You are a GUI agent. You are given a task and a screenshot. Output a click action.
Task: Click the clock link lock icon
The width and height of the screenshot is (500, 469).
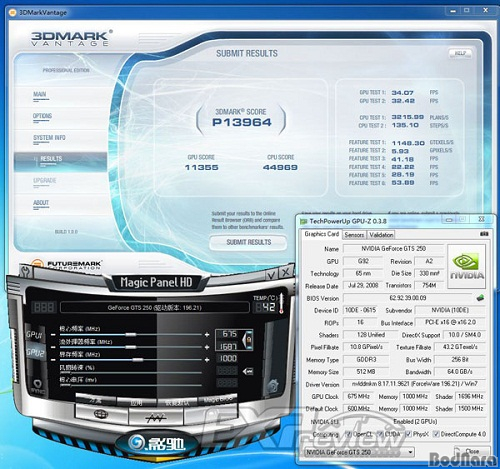click(248, 340)
